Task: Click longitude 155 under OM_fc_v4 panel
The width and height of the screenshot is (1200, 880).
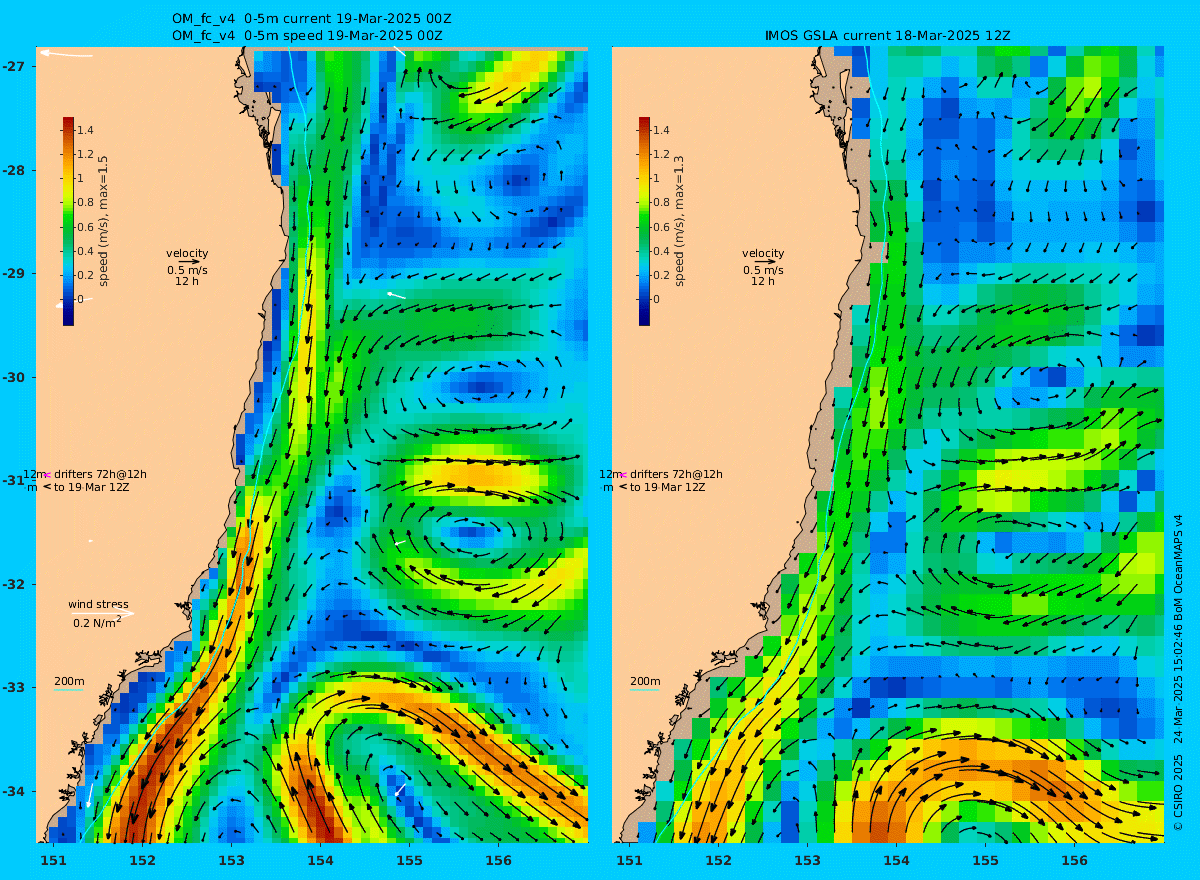Action: point(410,860)
